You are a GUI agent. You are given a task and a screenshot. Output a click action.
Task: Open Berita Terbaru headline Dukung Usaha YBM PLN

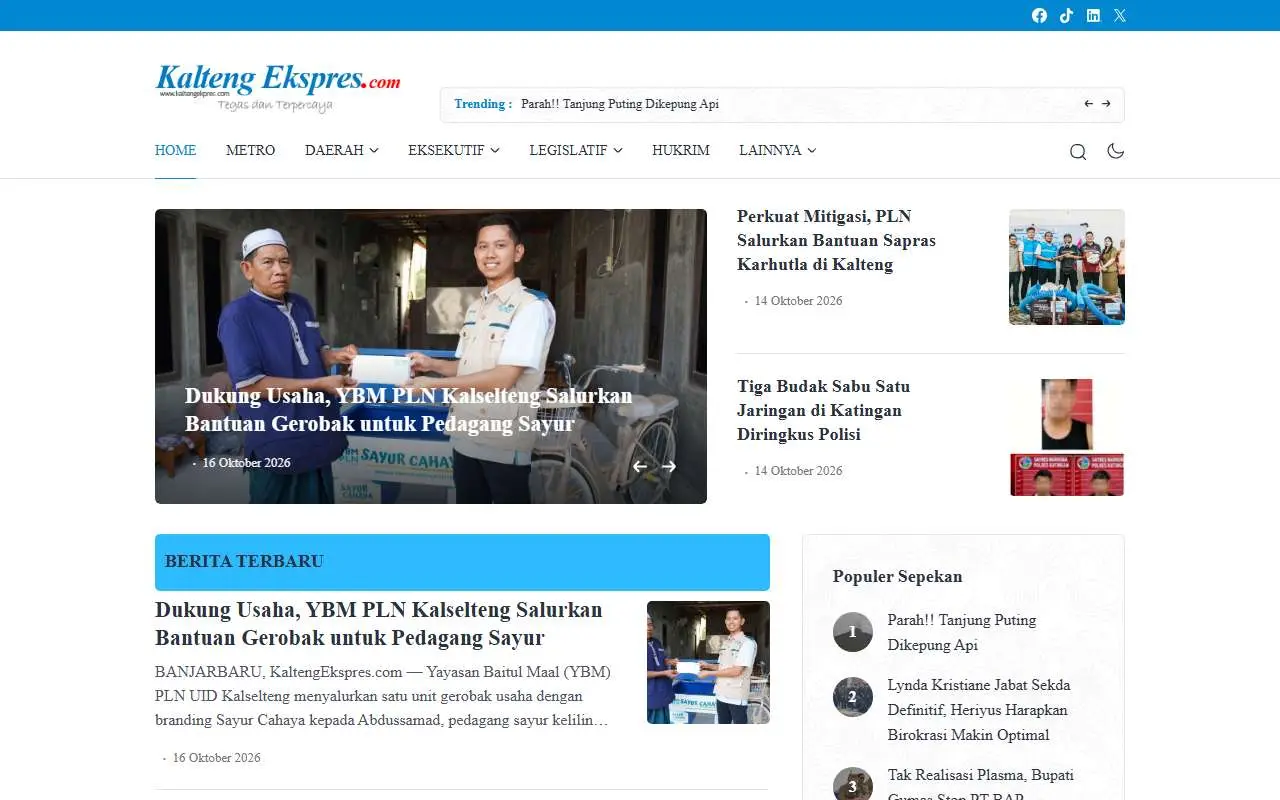(x=379, y=624)
